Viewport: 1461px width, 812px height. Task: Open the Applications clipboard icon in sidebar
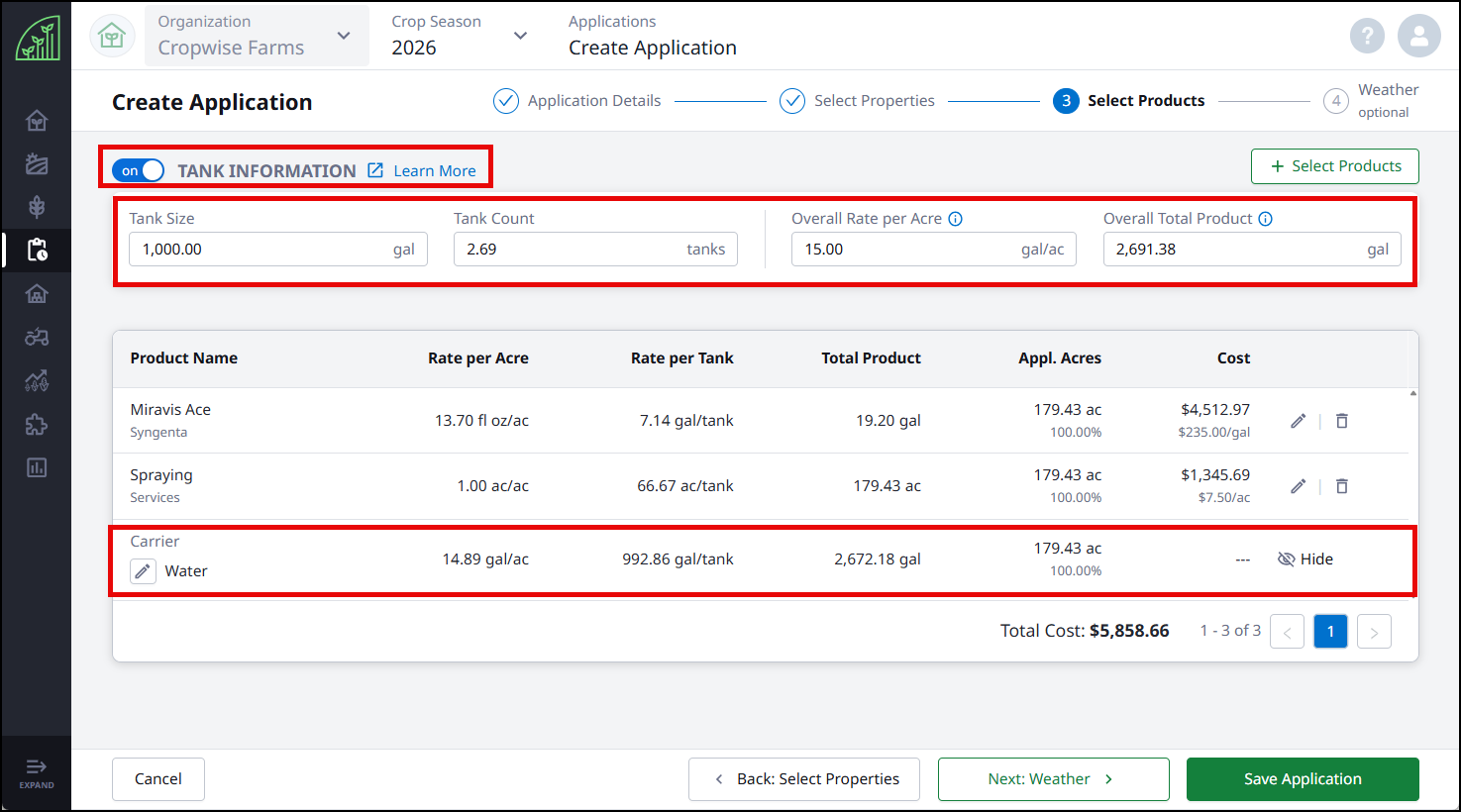(x=37, y=250)
